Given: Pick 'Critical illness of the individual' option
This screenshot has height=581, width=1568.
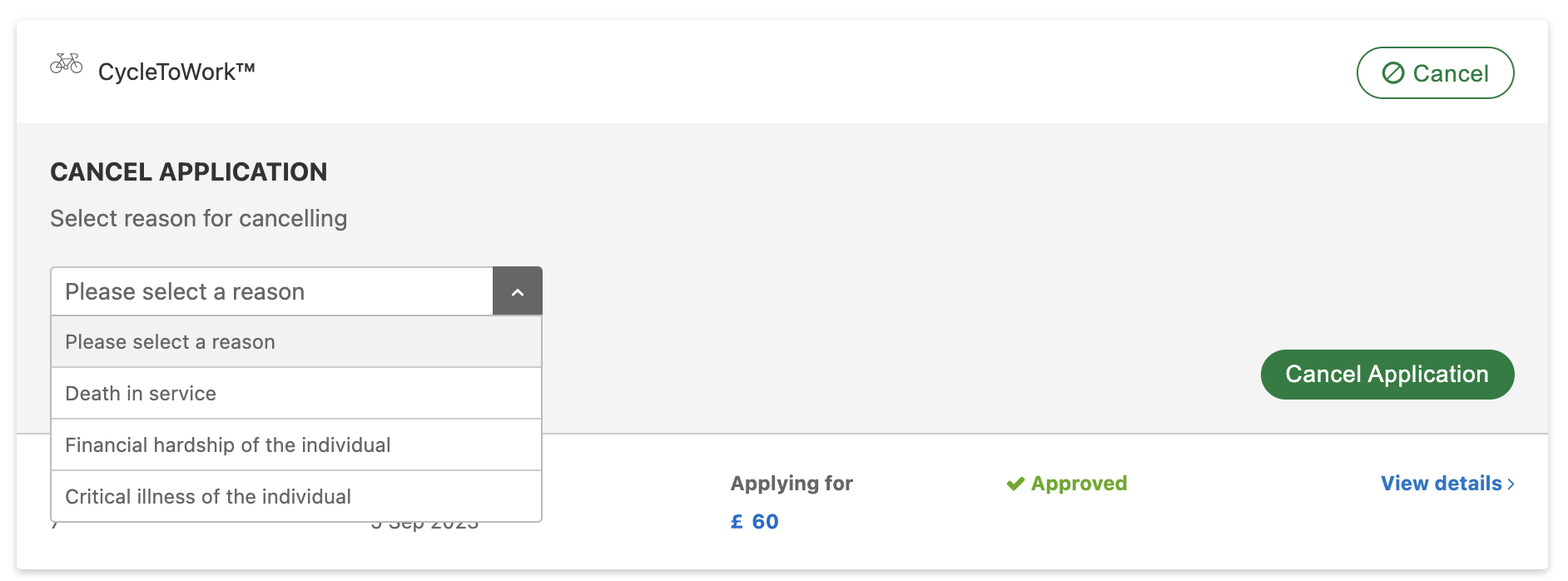Looking at the screenshot, I should point(296,496).
